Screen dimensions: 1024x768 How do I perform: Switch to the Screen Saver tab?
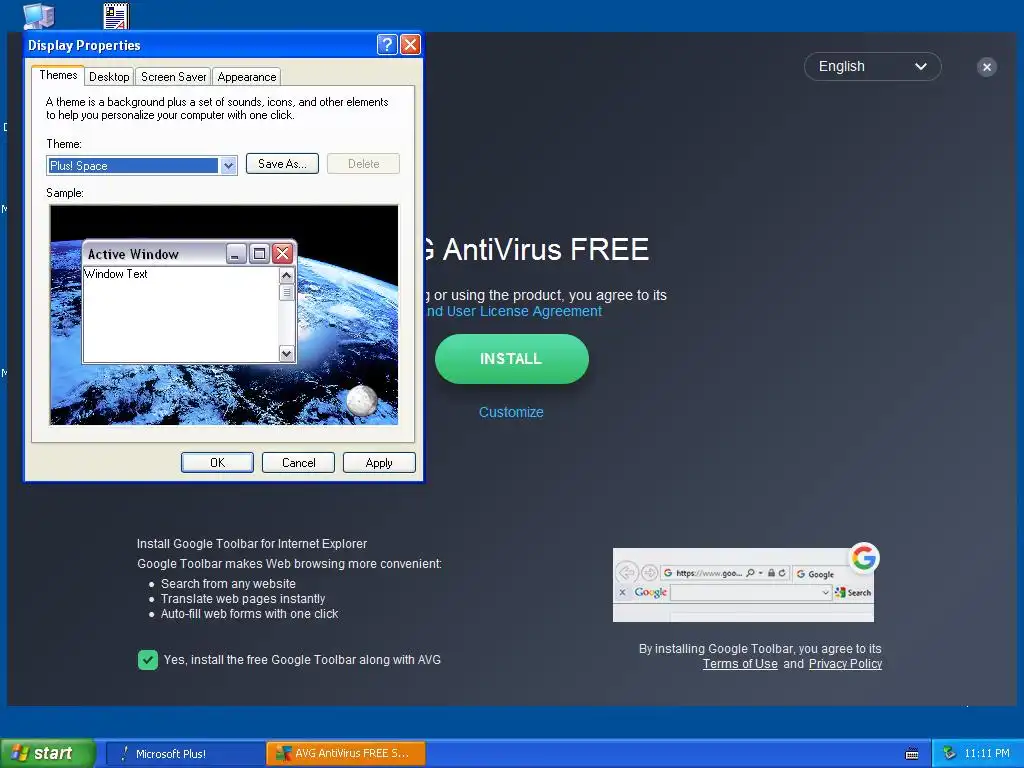tap(174, 76)
